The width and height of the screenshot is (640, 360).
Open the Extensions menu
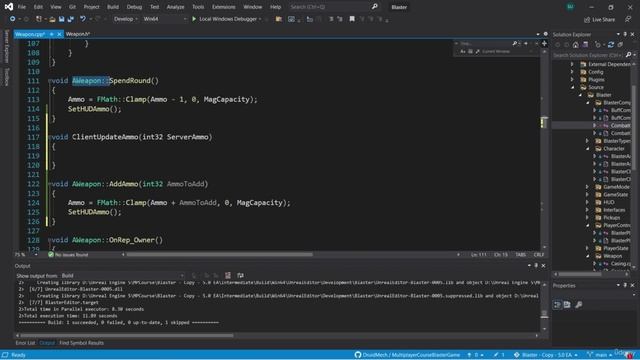[x=224, y=7]
